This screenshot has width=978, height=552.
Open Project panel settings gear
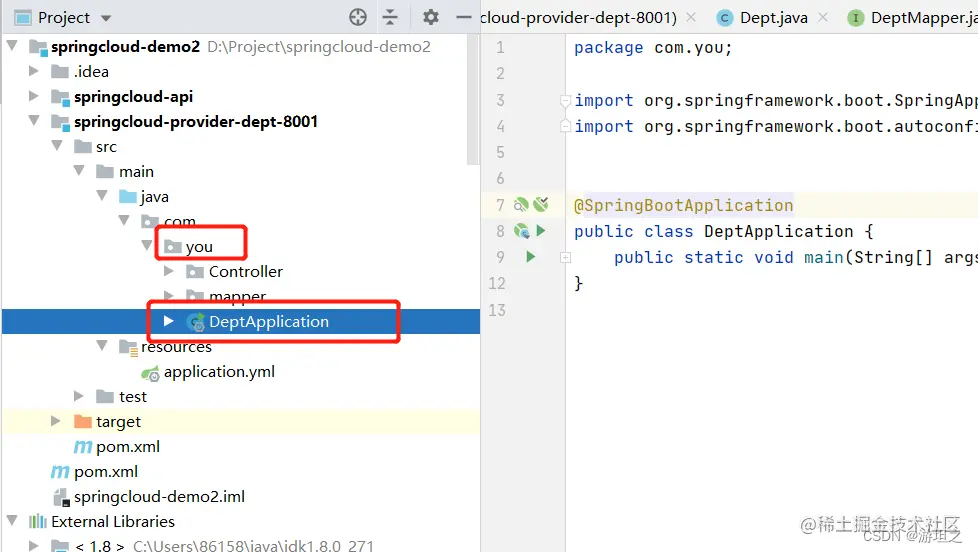click(430, 17)
